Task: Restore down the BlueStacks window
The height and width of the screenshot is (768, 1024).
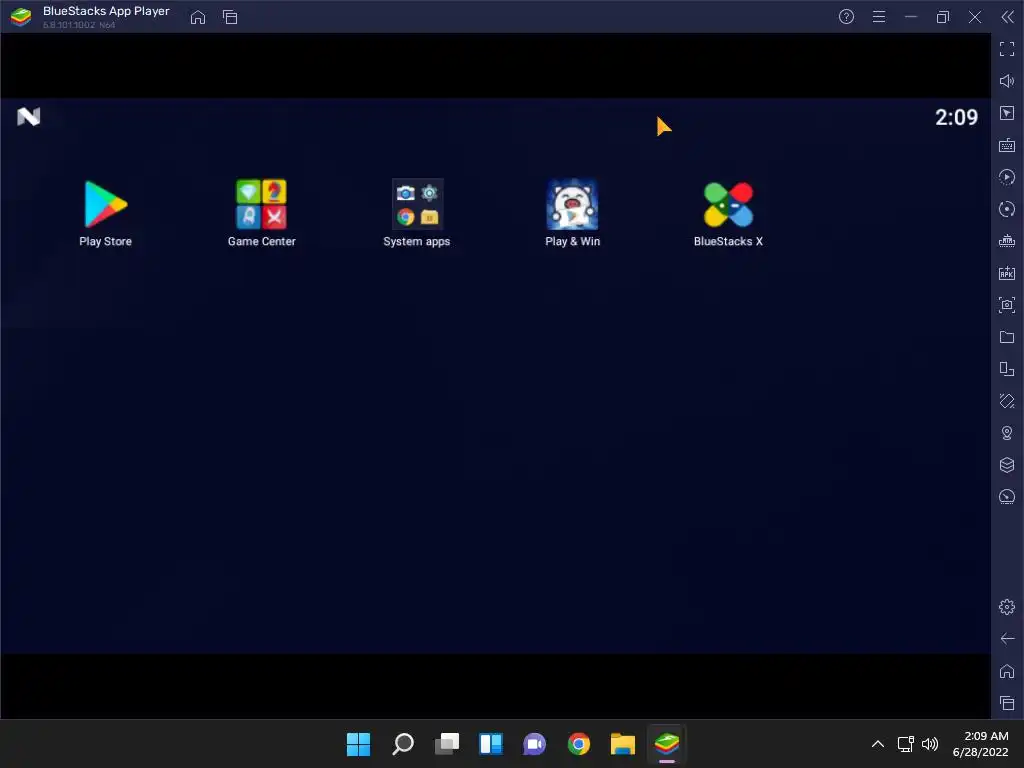Action: click(x=942, y=17)
